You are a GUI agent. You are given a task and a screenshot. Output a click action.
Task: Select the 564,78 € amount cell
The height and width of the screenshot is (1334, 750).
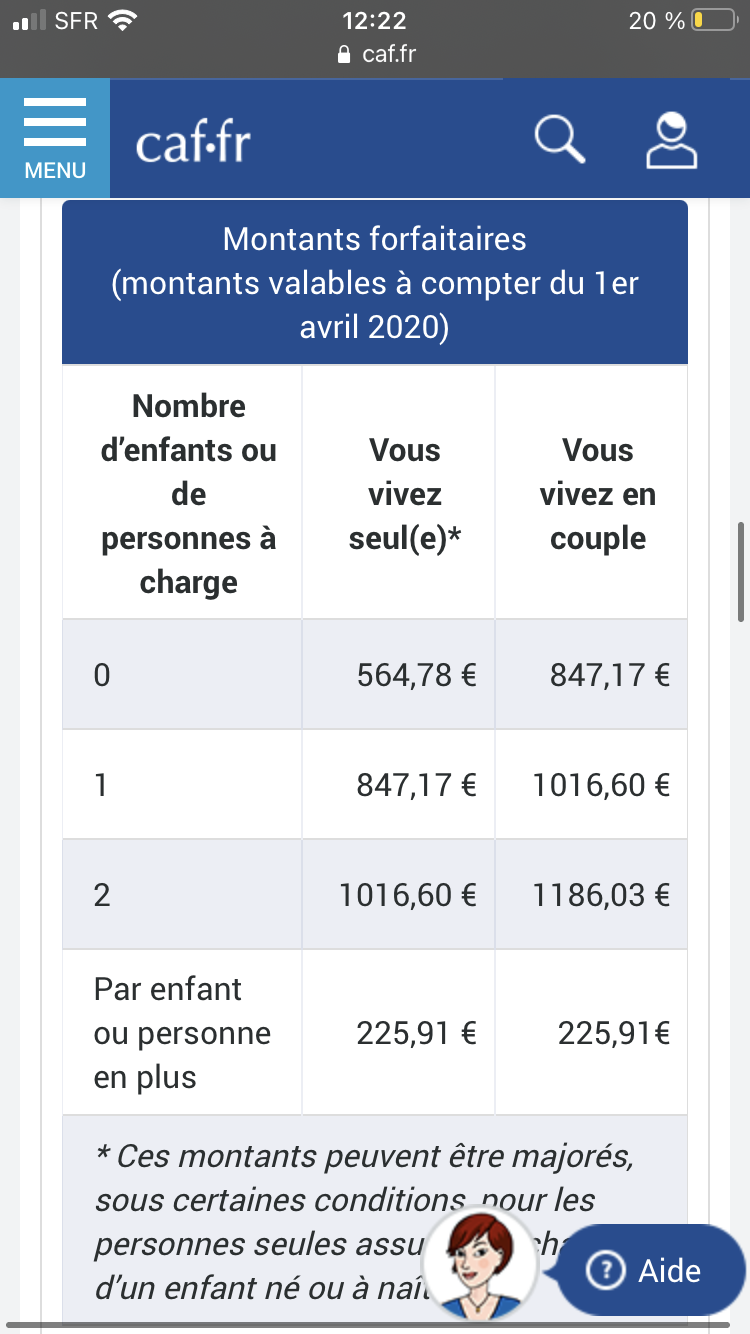pyautogui.click(x=416, y=675)
